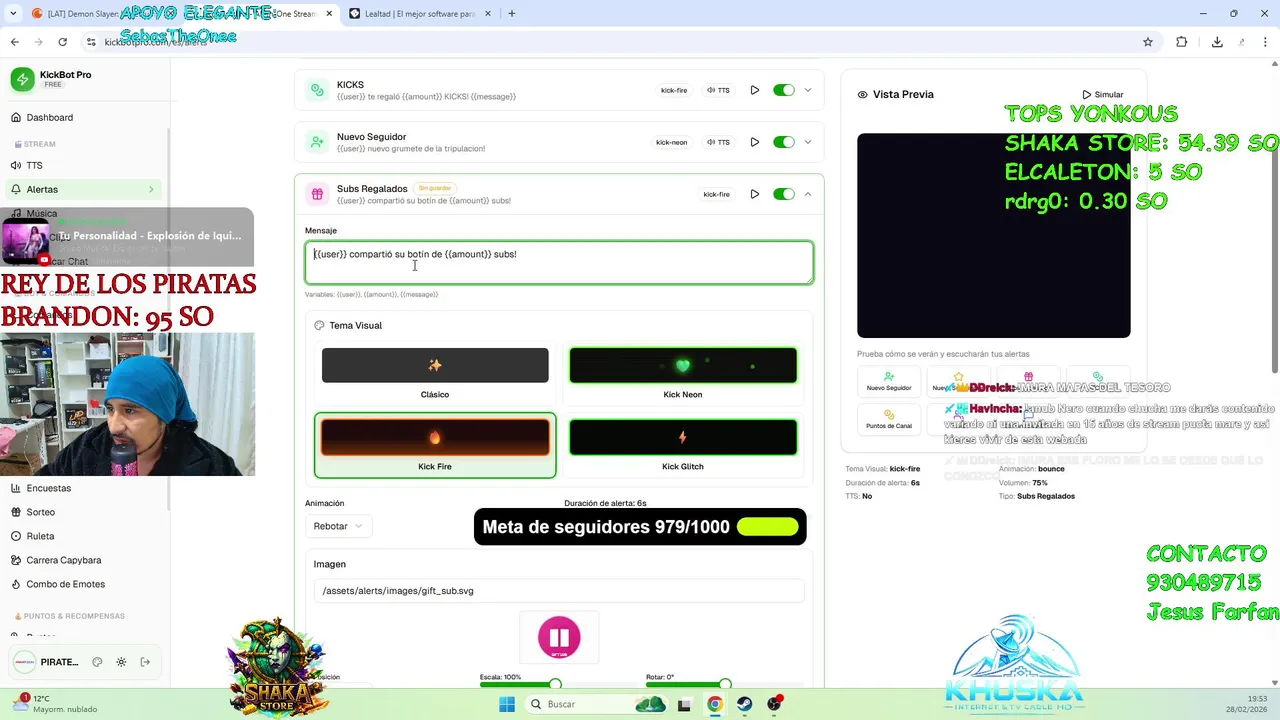Open Ruleta in the sidebar

tap(40, 536)
